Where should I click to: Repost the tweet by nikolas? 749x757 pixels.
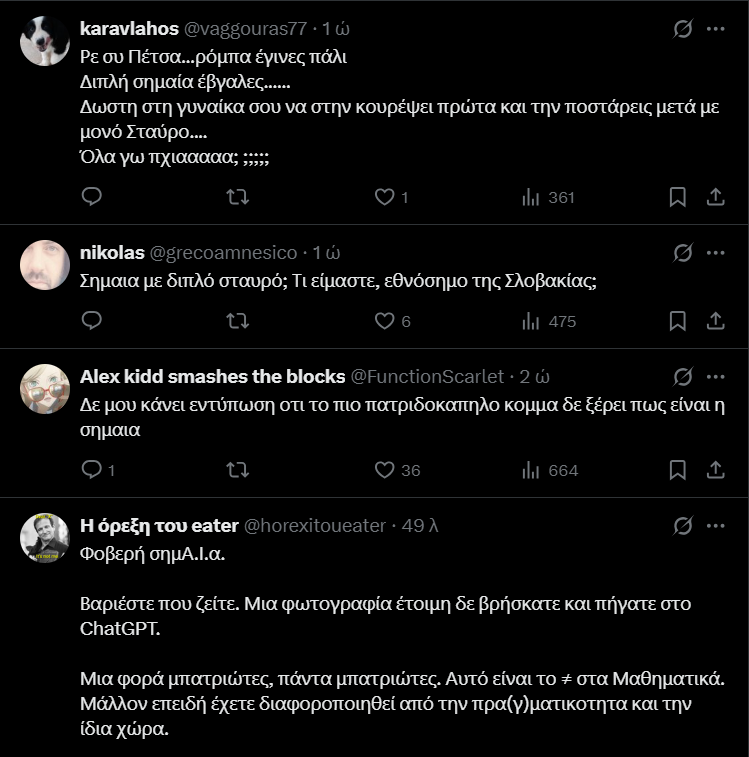pos(238,321)
